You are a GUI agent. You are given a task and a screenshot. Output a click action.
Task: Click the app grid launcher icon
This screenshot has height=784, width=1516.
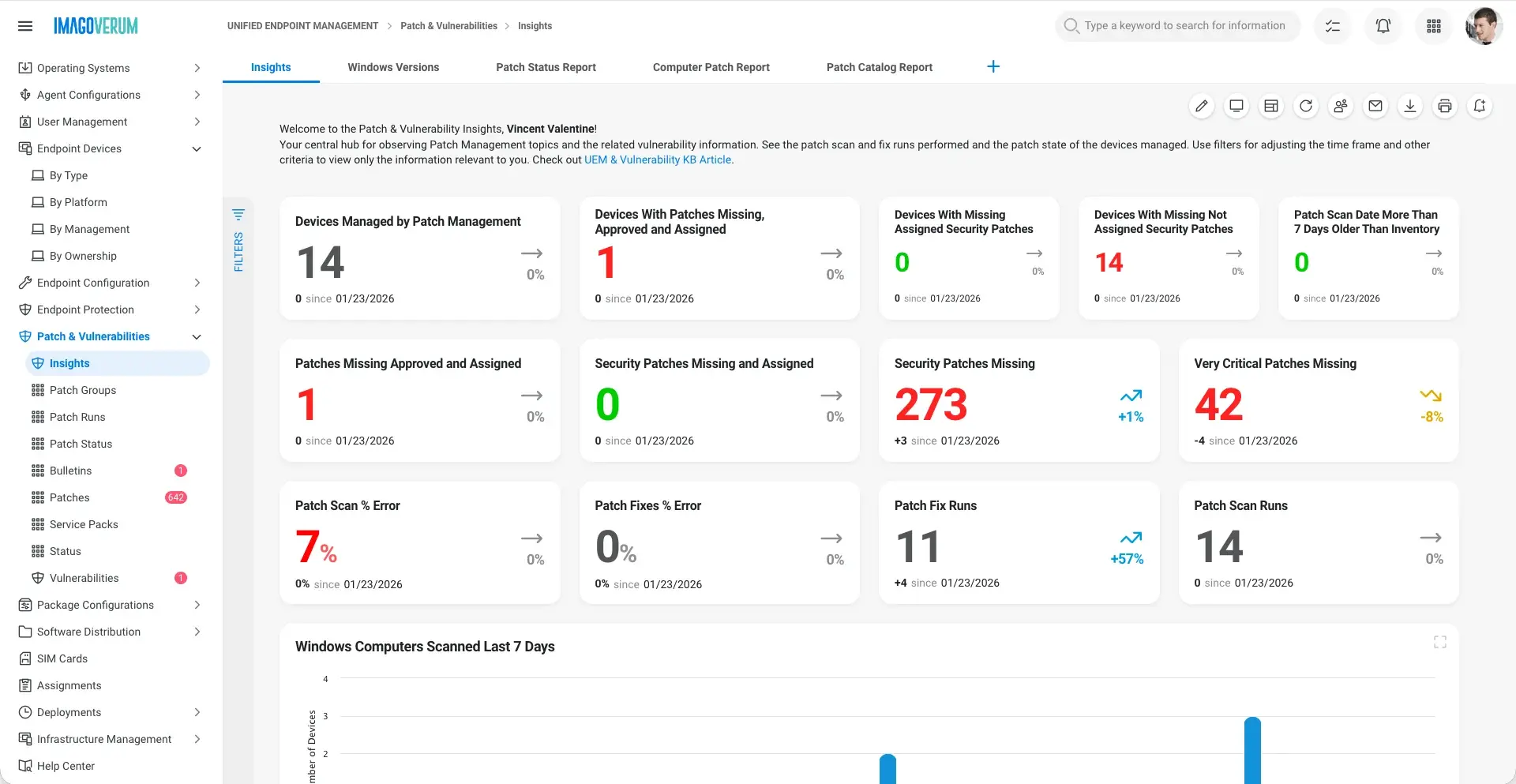point(1433,25)
